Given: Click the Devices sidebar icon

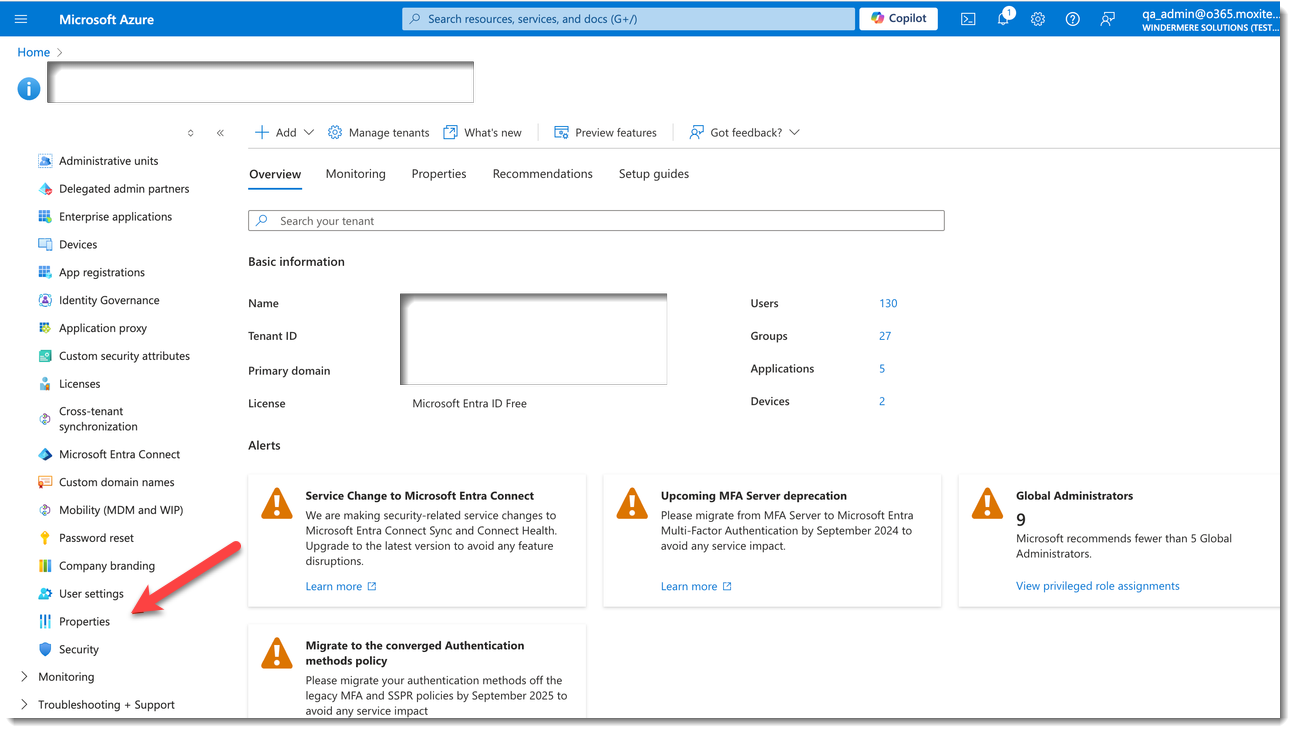Looking at the screenshot, I should point(45,245).
